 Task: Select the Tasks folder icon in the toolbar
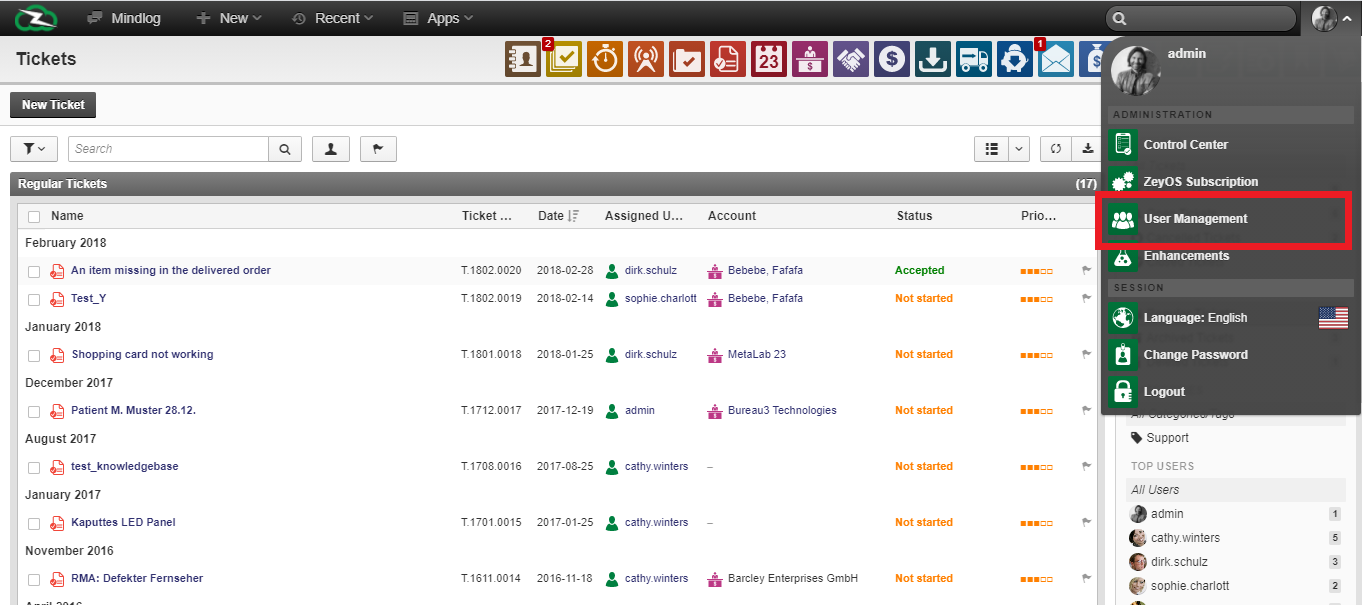[687, 59]
